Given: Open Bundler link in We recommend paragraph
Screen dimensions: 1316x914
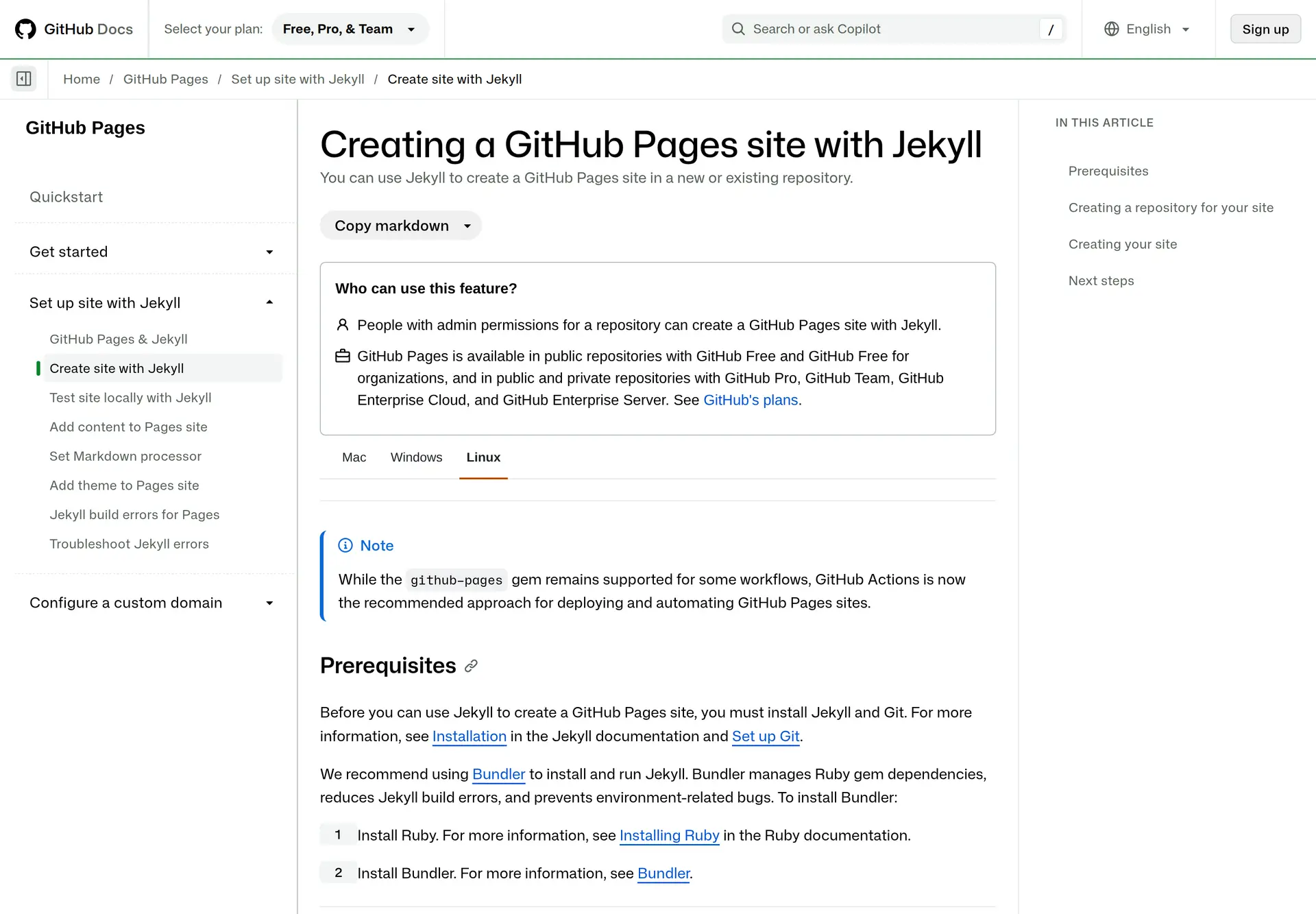Looking at the screenshot, I should coord(498,774).
